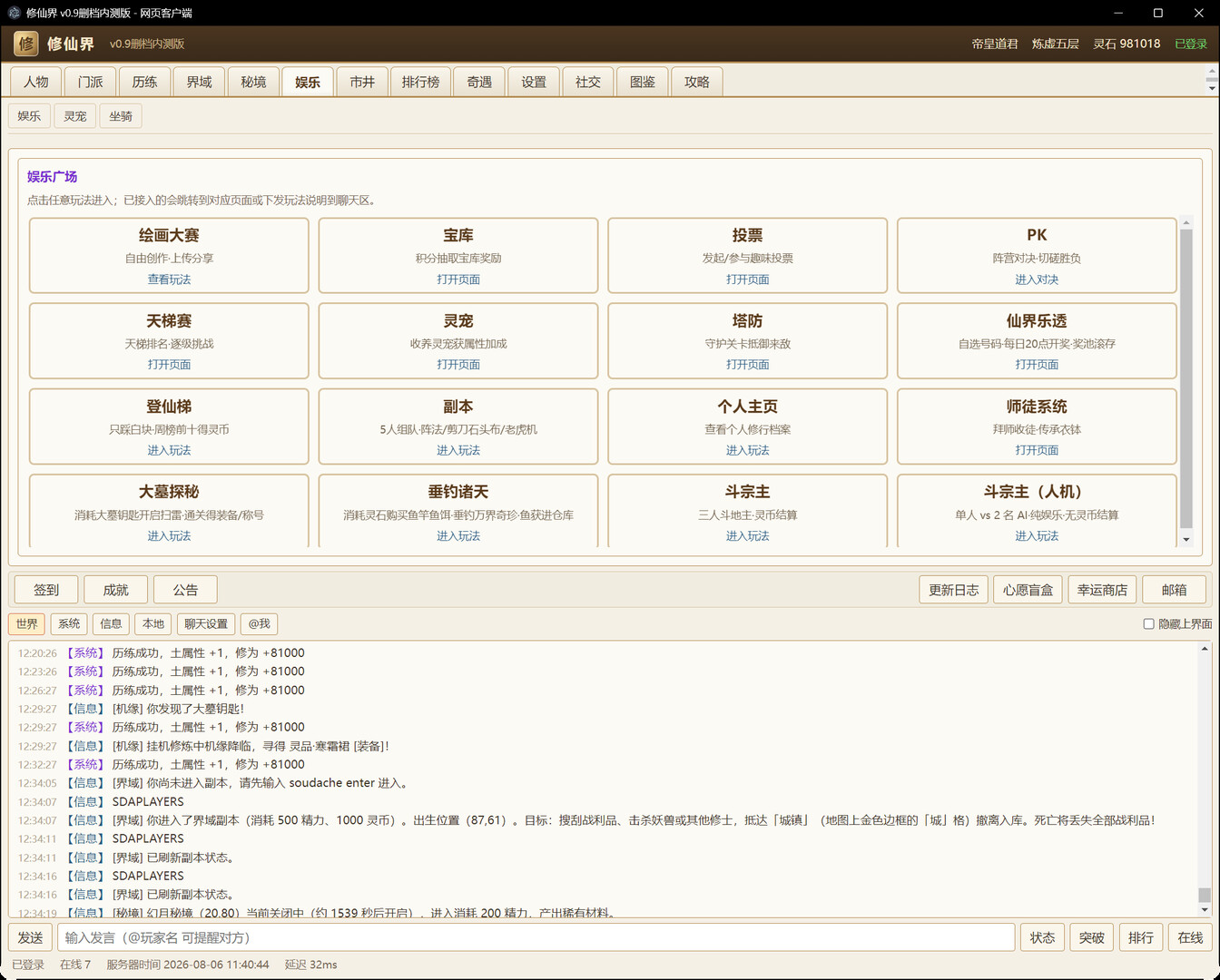Open the 心愿盲盒 button
The height and width of the screenshot is (980, 1220).
point(1028,590)
